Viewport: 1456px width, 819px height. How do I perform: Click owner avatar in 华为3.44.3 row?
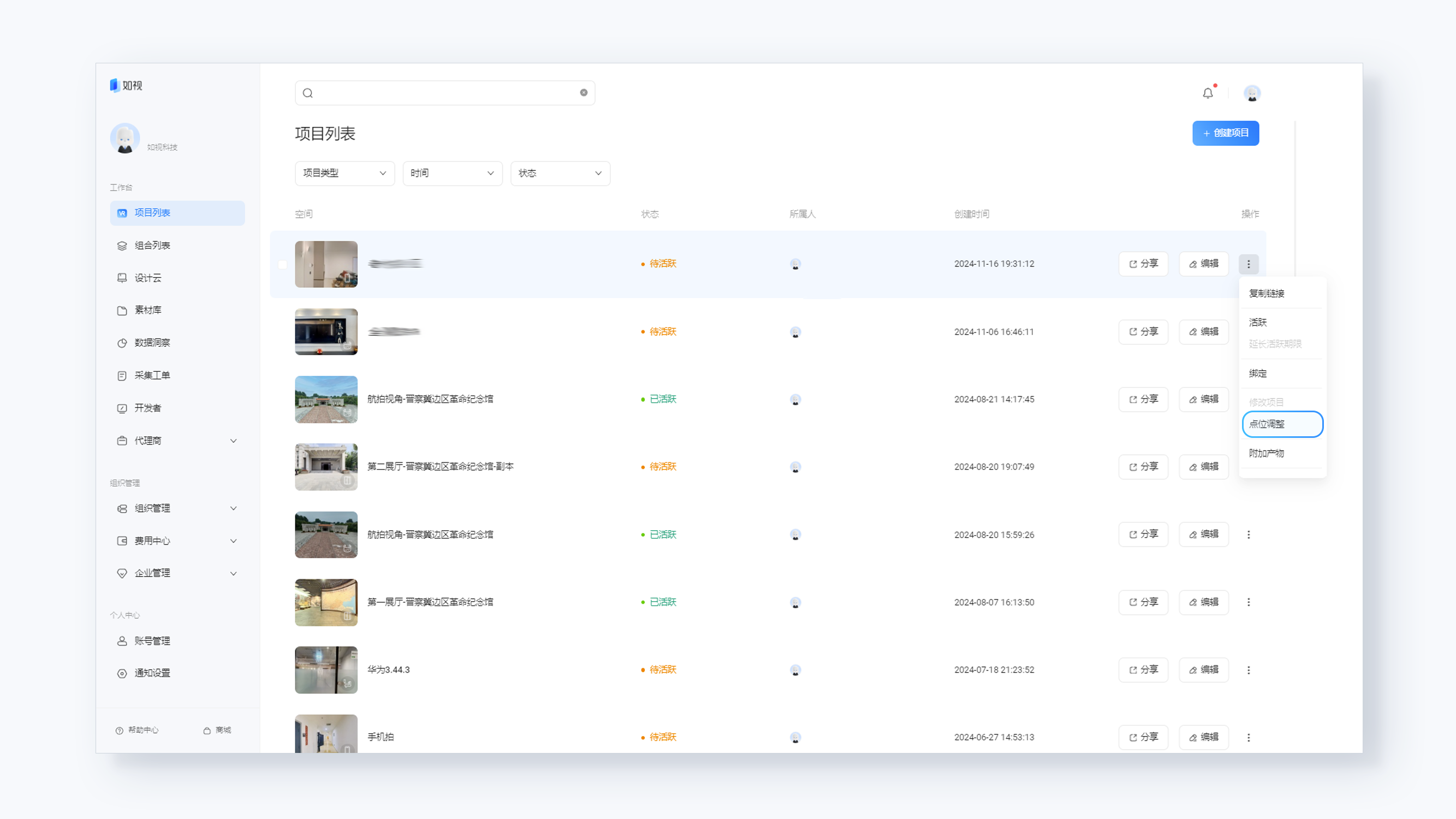pyautogui.click(x=795, y=670)
